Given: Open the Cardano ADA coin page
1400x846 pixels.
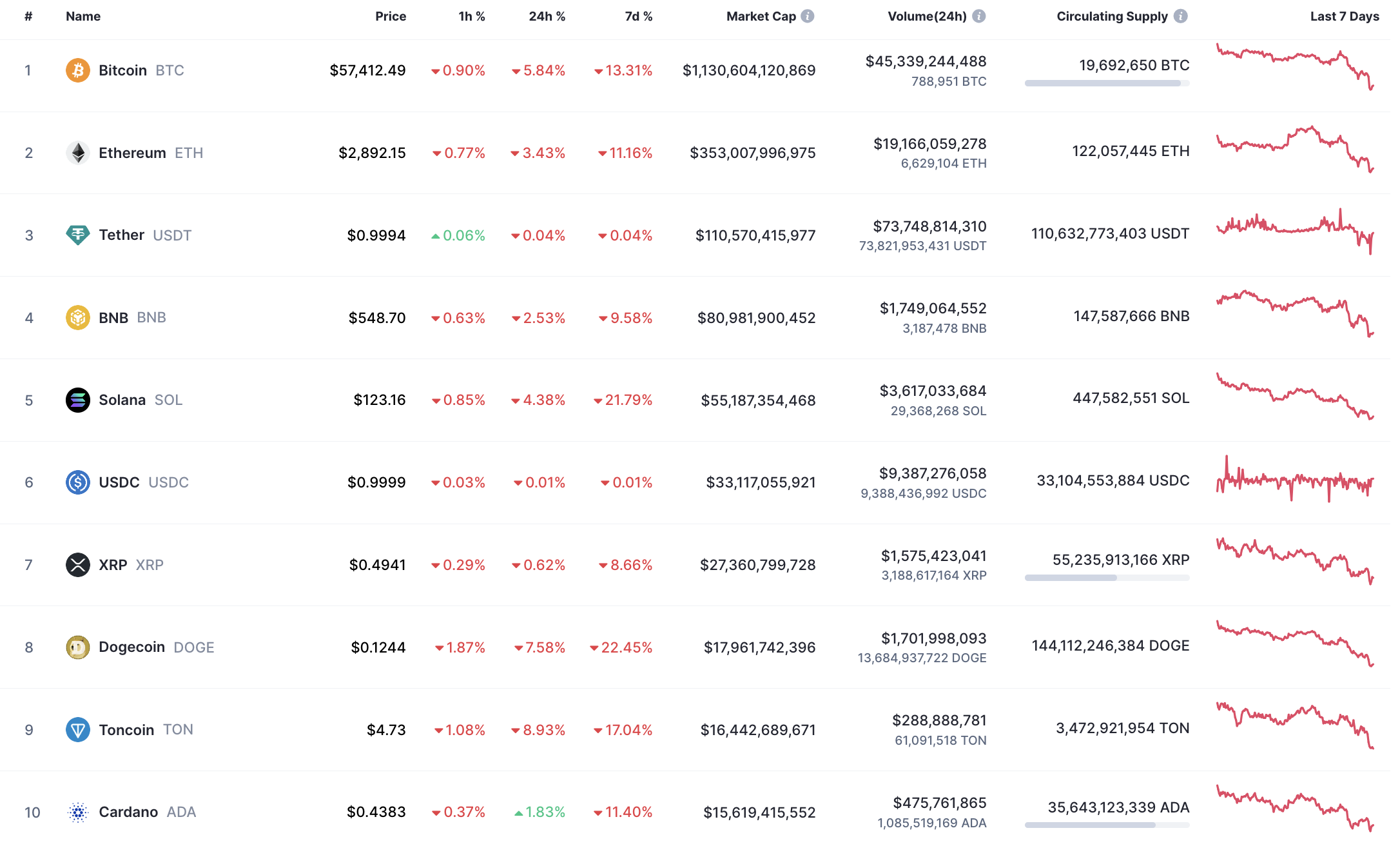Looking at the screenshot, I should tap(128, 812).
